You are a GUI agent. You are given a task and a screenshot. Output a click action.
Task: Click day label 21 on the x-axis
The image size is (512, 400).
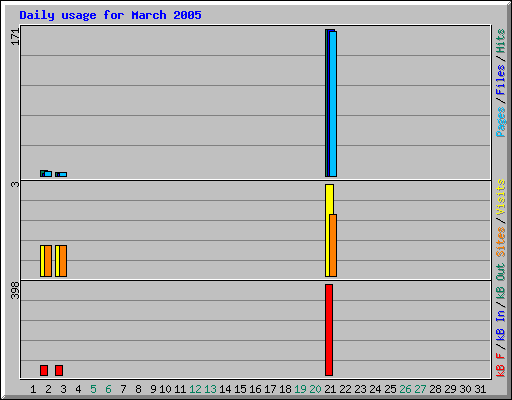[x=330, y=389]
